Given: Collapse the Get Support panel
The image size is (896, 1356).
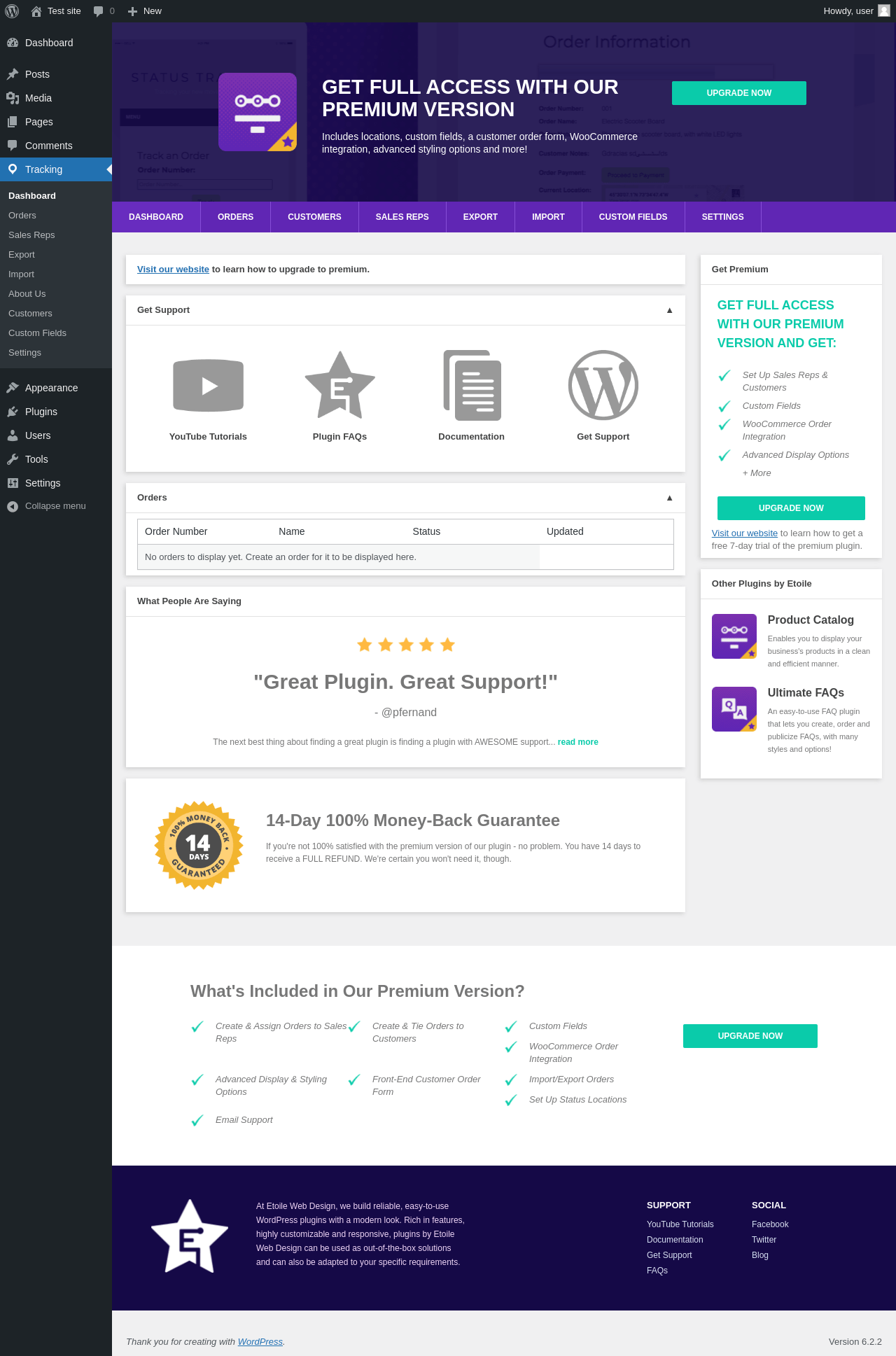Looking at the screenshot, I should [669, 310].
